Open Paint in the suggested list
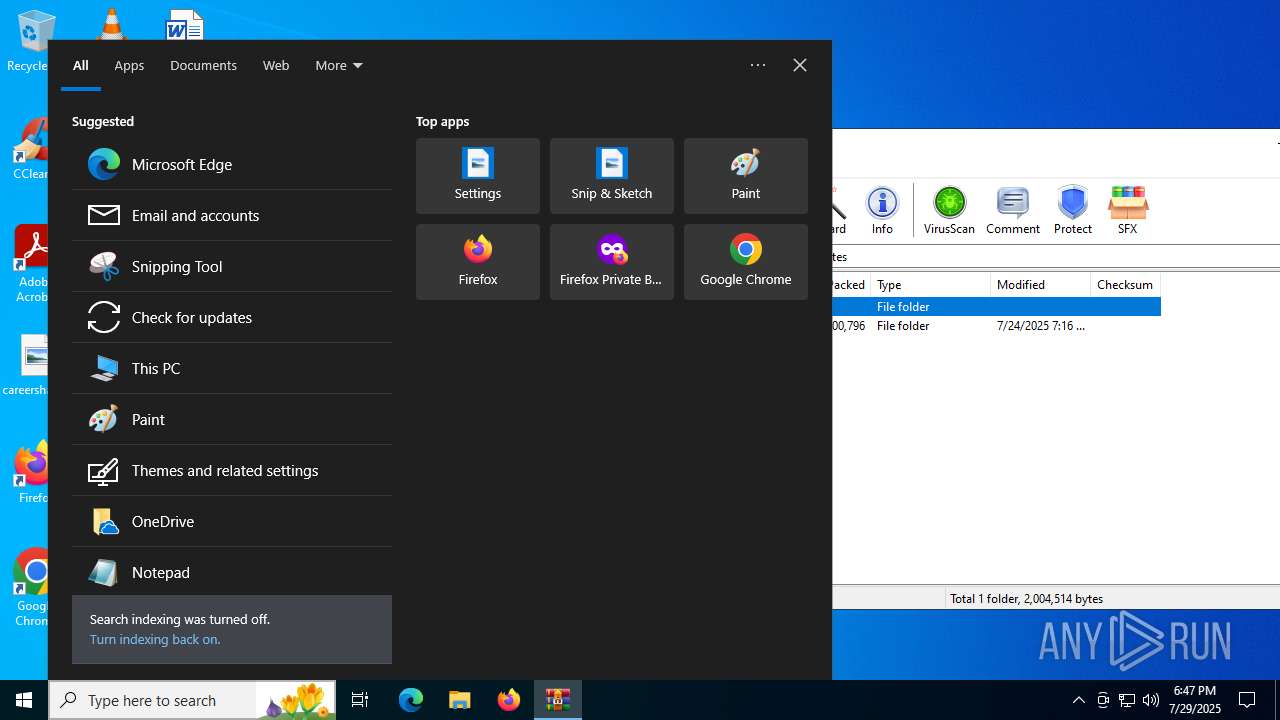 coord(231,419)
